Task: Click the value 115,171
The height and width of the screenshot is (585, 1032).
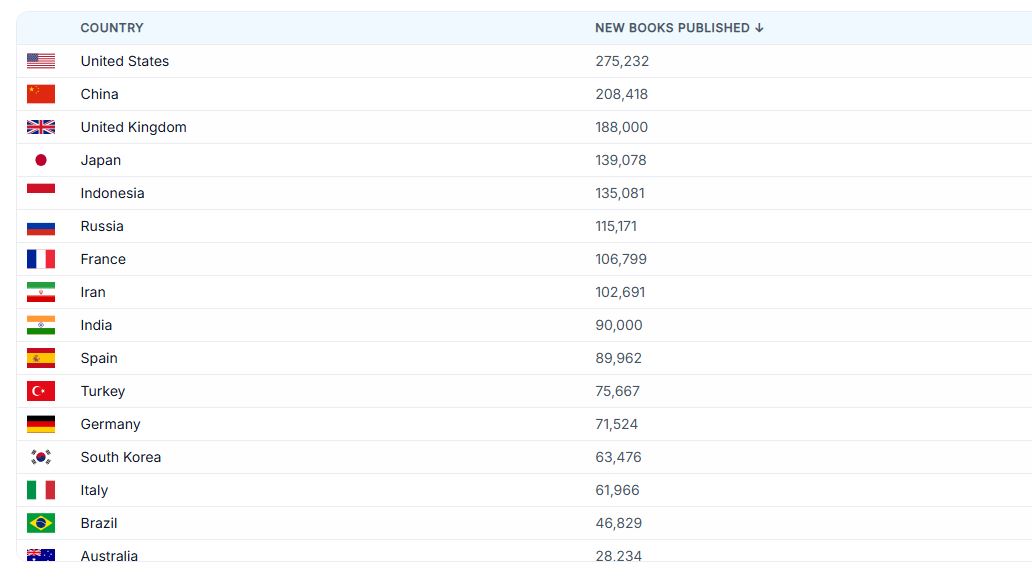Action: tap(616, 226)
